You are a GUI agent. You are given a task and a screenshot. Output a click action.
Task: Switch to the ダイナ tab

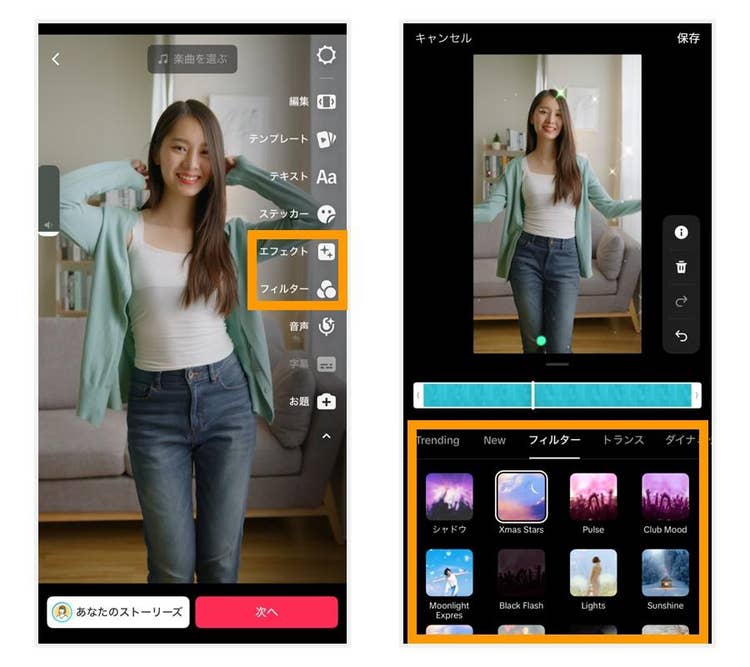(682, 440)
